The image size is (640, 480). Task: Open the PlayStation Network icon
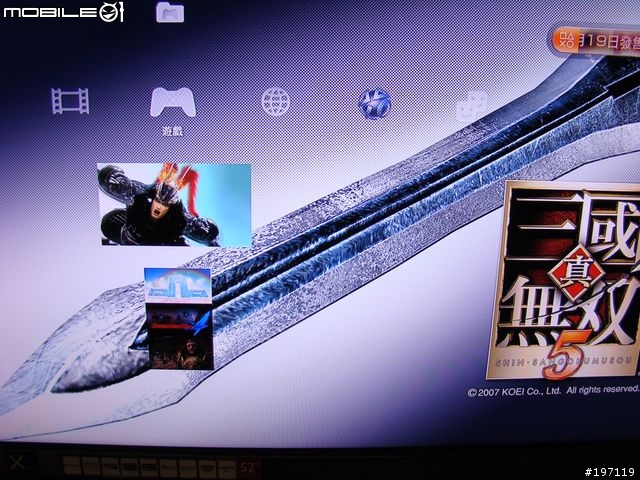click(375, 104)
